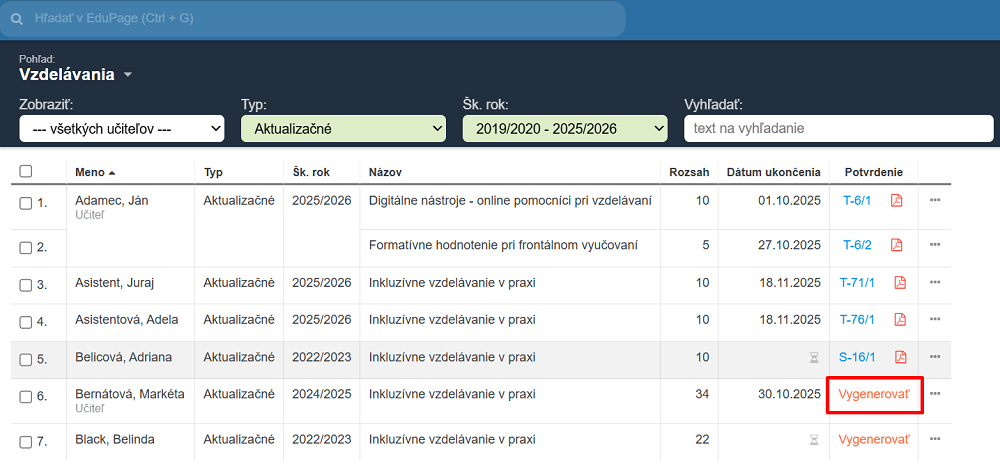Viewport: 1000px width, 461px height.
Task: Open PDF icon for certificate T-6/1
Action: tap(897, 200)
